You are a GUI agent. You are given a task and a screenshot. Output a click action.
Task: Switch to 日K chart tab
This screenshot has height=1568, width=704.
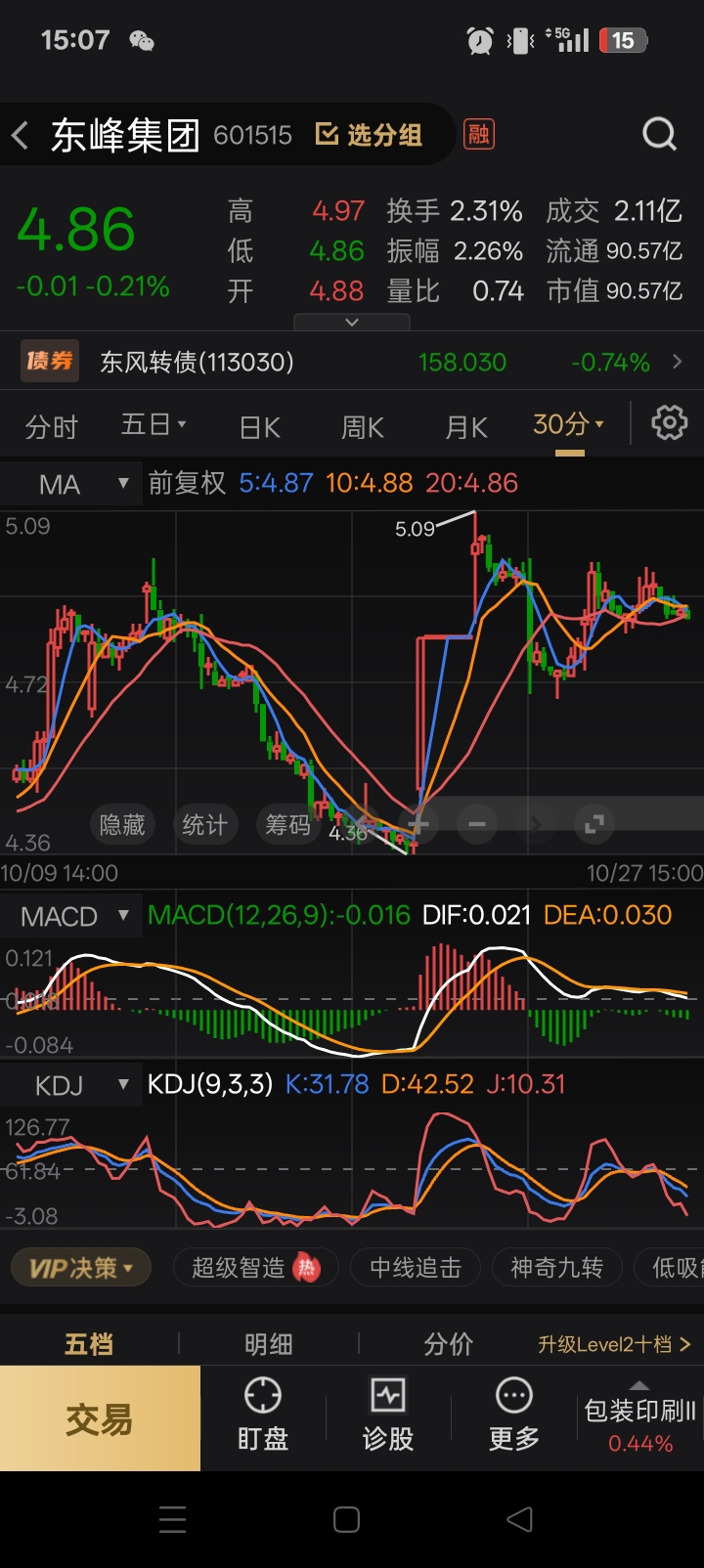(260, 427)
